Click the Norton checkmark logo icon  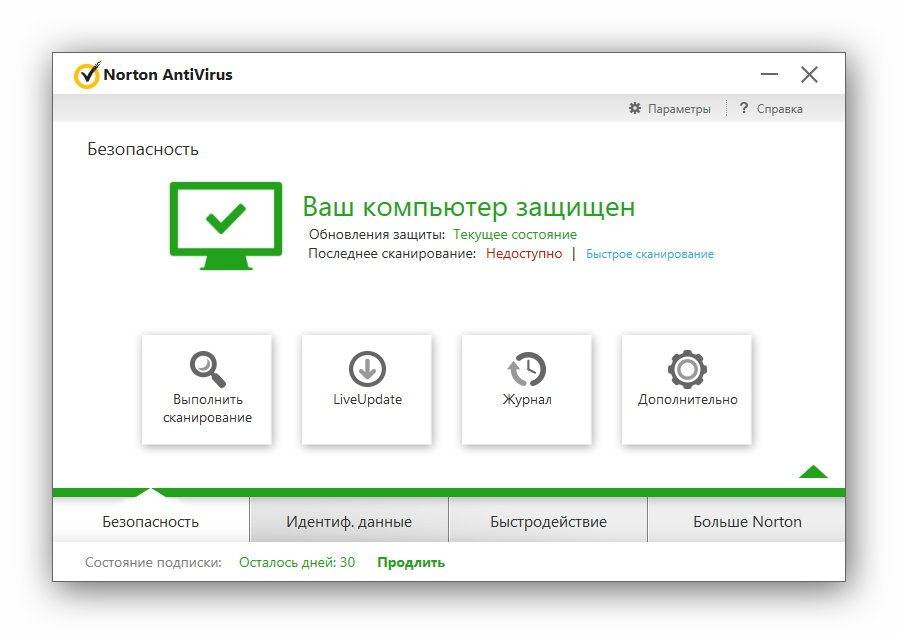tap(88, 74)
